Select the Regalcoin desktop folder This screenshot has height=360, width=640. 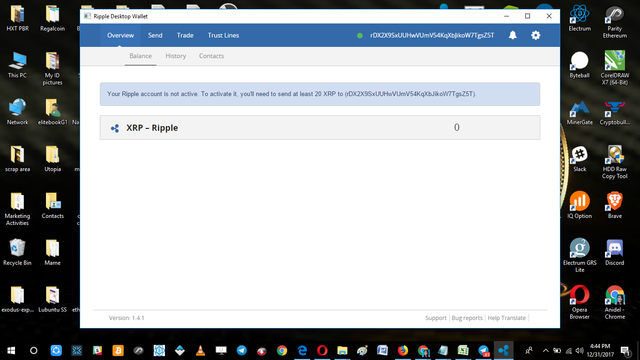pyautogui.click(x=52, y=18)
